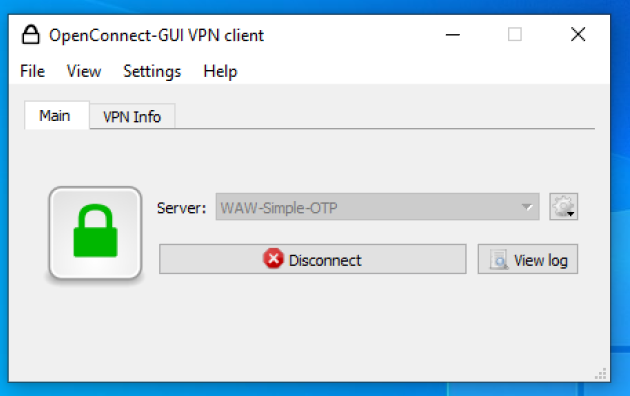The image size is (630, 396).
Task: Click the Disconnect button
Action: [313, 259]
